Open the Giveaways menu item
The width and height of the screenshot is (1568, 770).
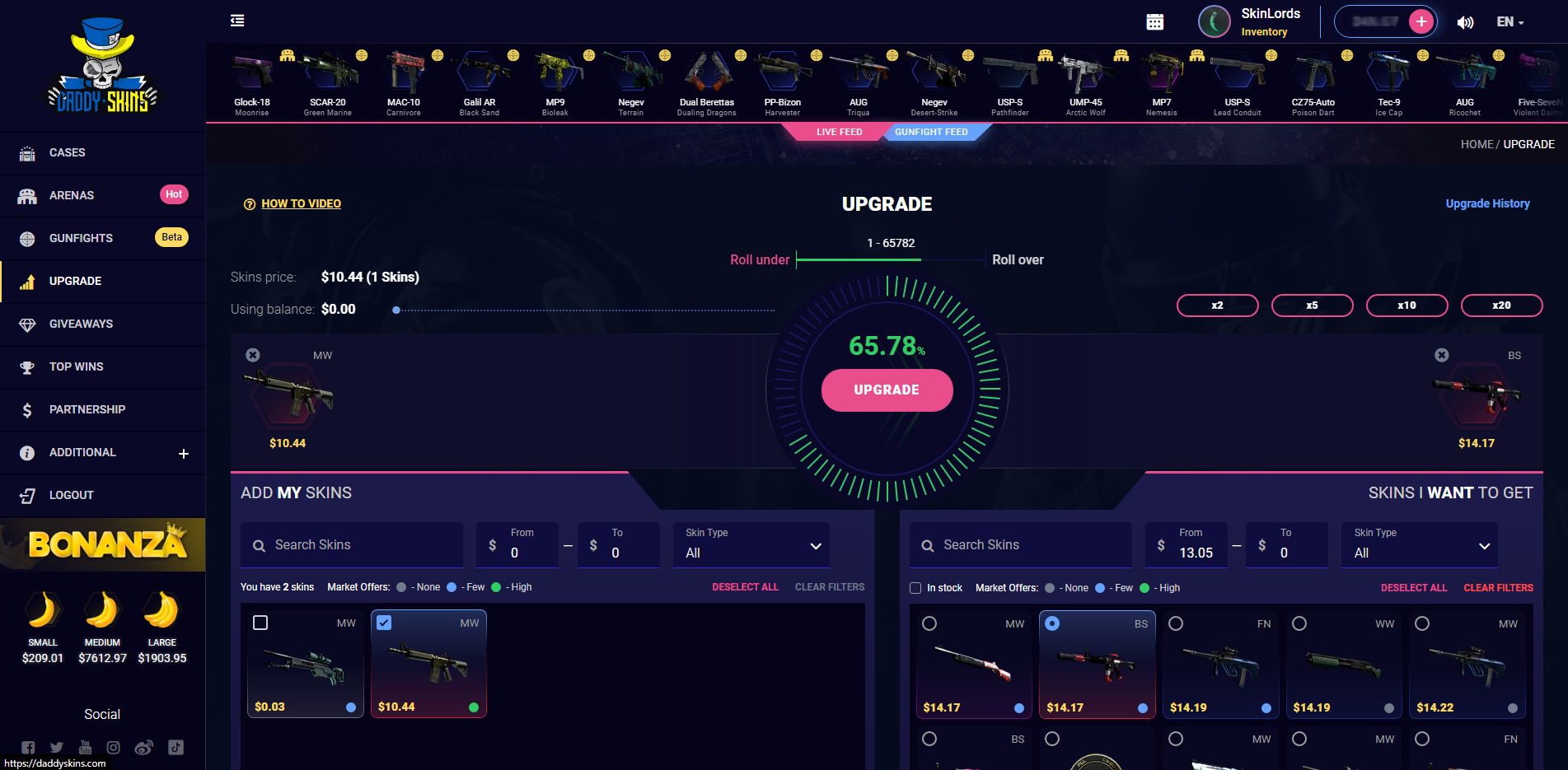[x=102, y=324]
